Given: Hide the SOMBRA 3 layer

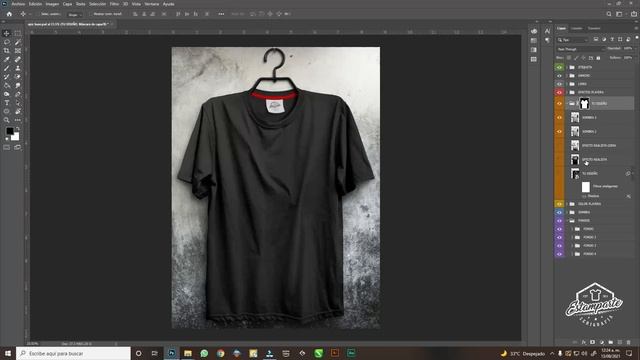Looking at the screenshot, I should click(x=559, y=118).
